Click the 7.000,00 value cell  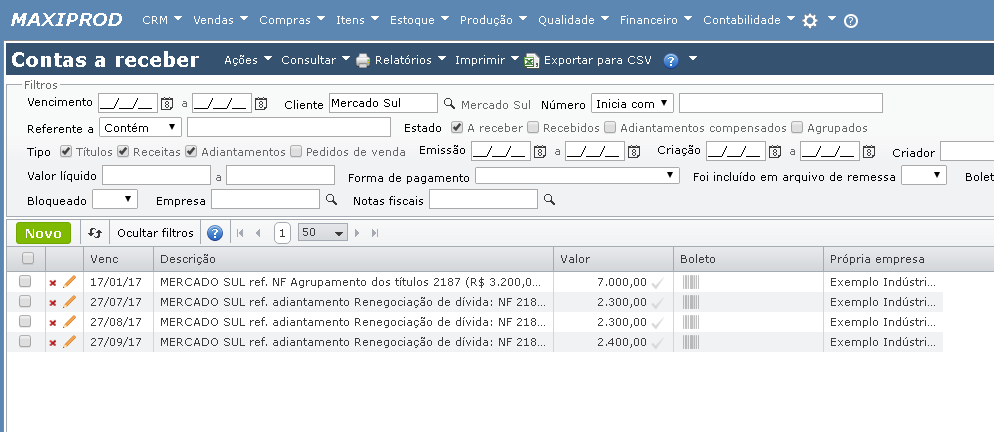point(614,282)
